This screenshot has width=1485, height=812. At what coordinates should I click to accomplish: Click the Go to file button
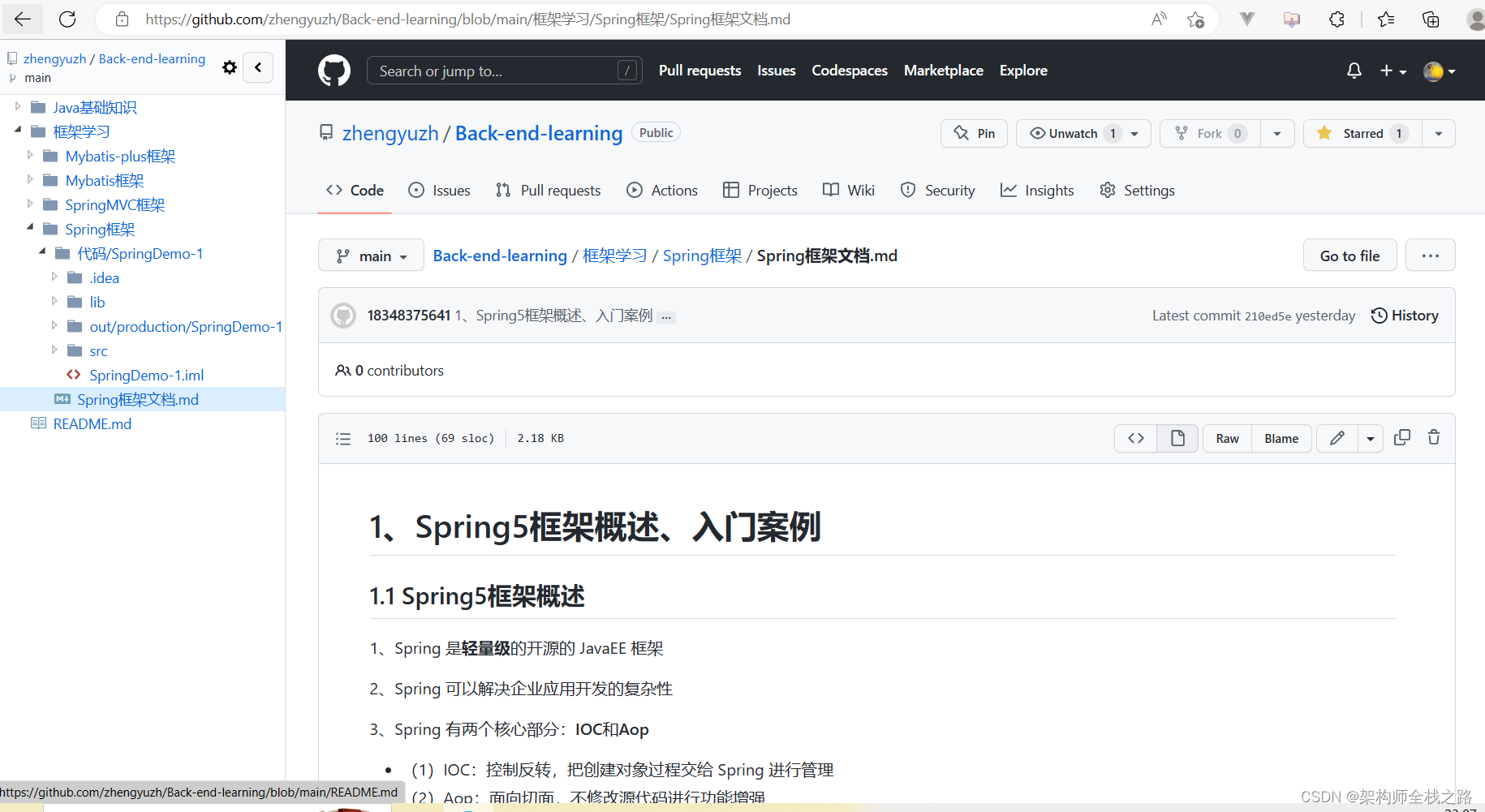coord(1349,256)
